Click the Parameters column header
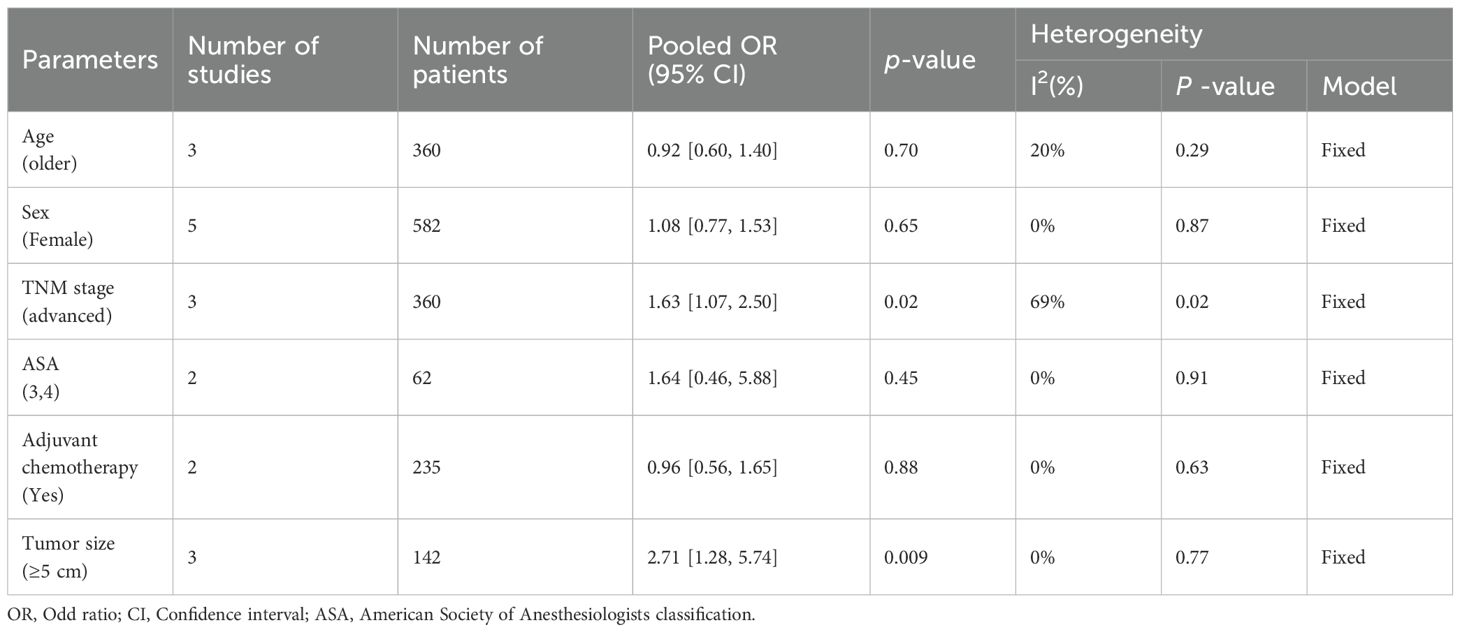The image size is (1460, 632). click(x=90, y=60)
